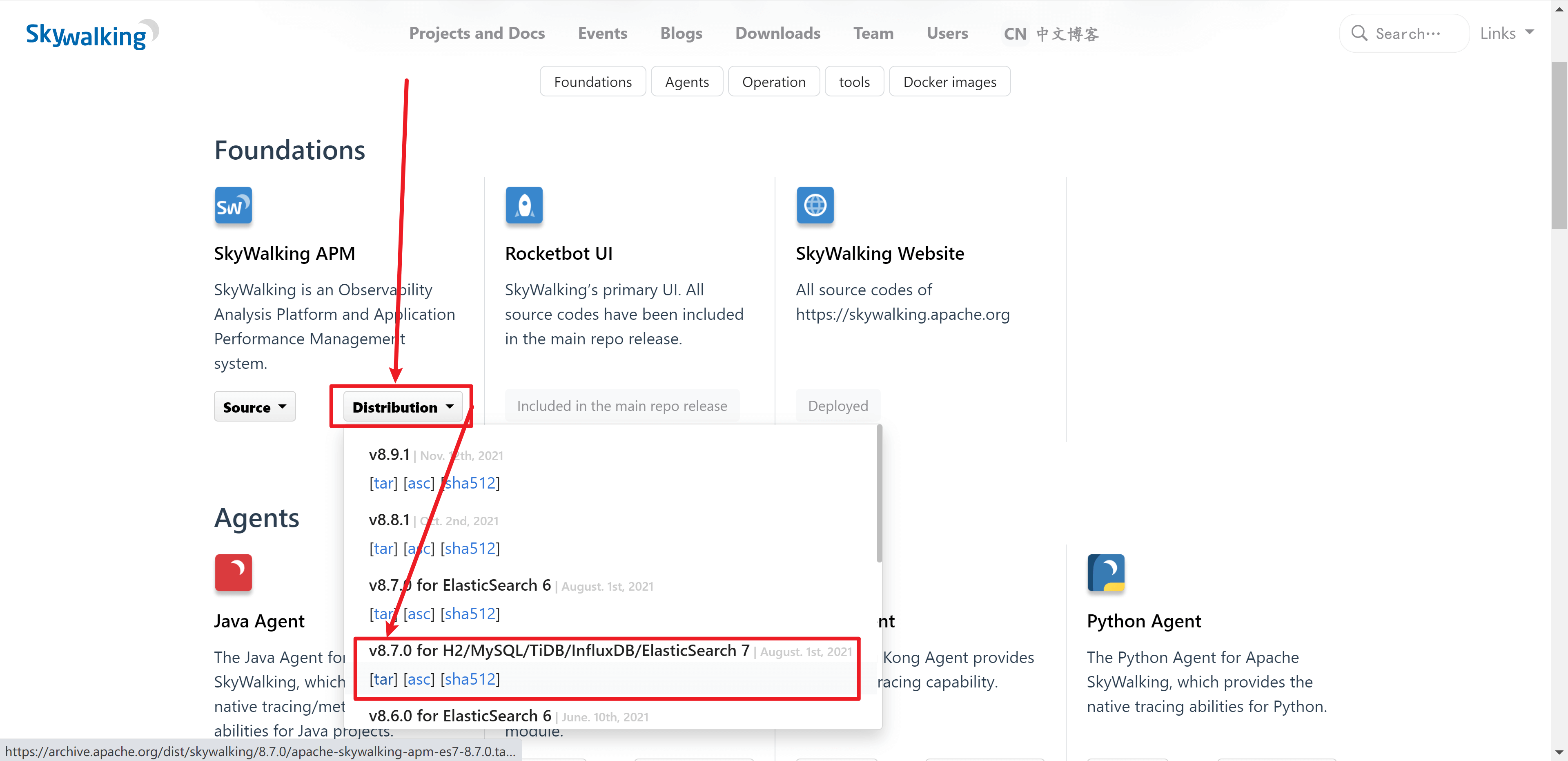1568x761 pixels.
Task: Expand the Links menu
Action: [1506, 33]
